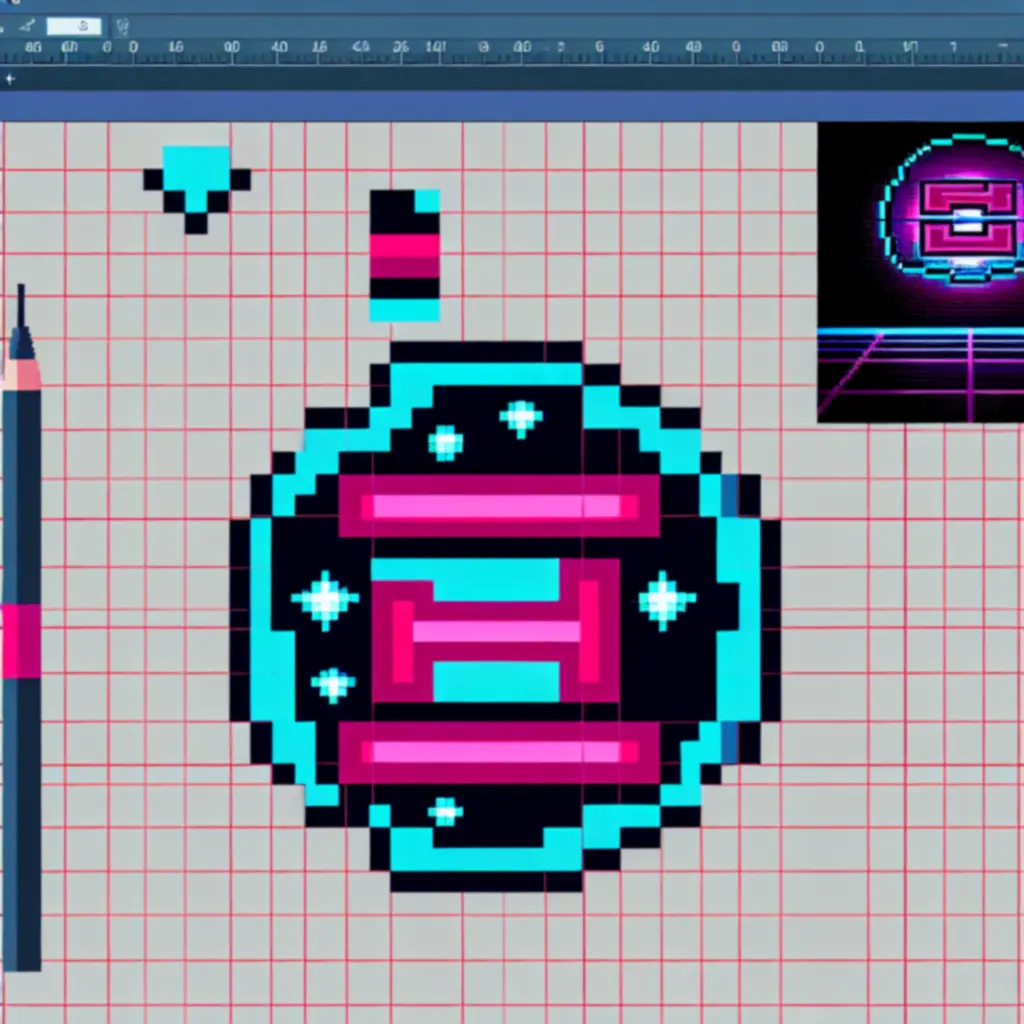
Task: Click the diagonal line tool icon in top toolbar
Action: (27, 25)
